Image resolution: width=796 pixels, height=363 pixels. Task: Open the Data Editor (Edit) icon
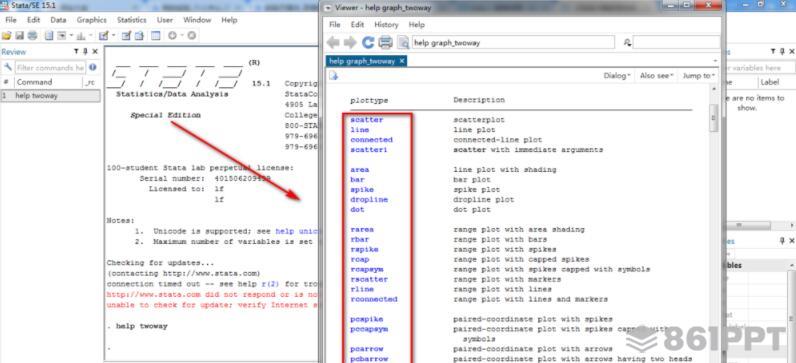coord(126,35)
